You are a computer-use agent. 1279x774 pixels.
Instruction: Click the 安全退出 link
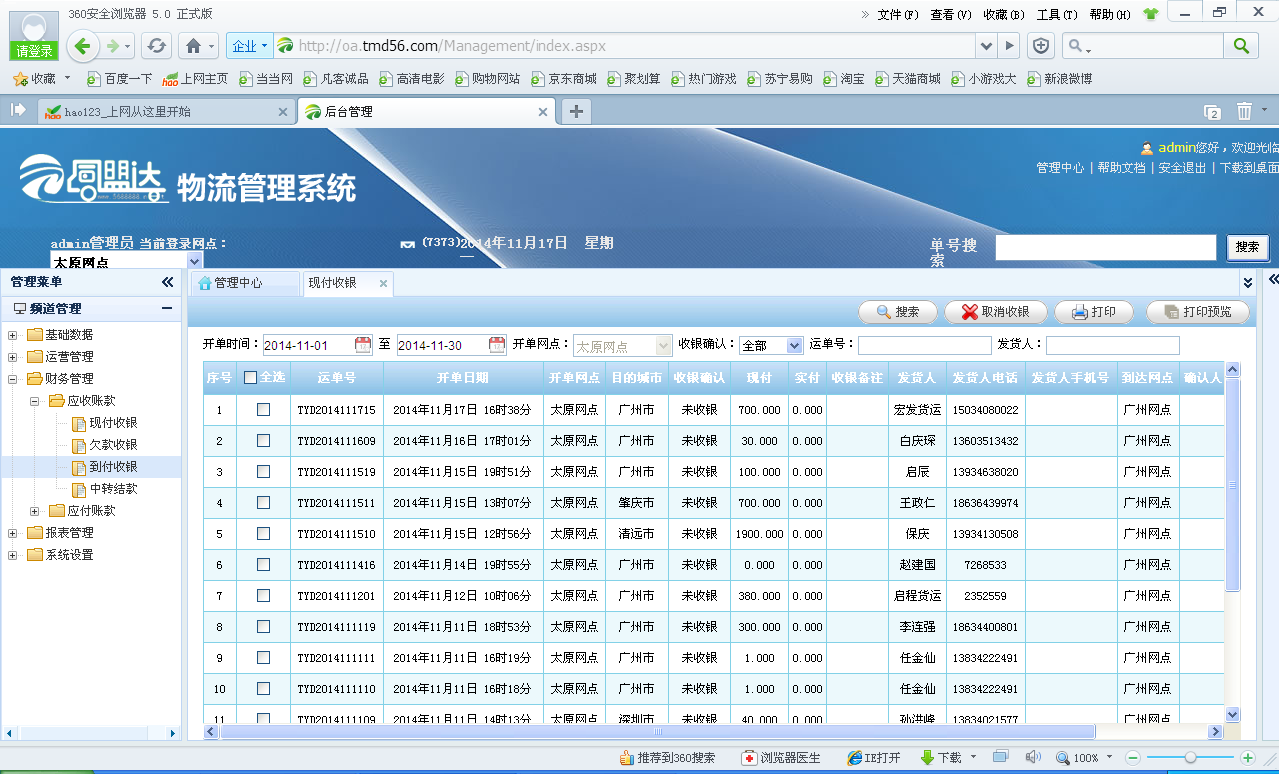coord(1182,168)
